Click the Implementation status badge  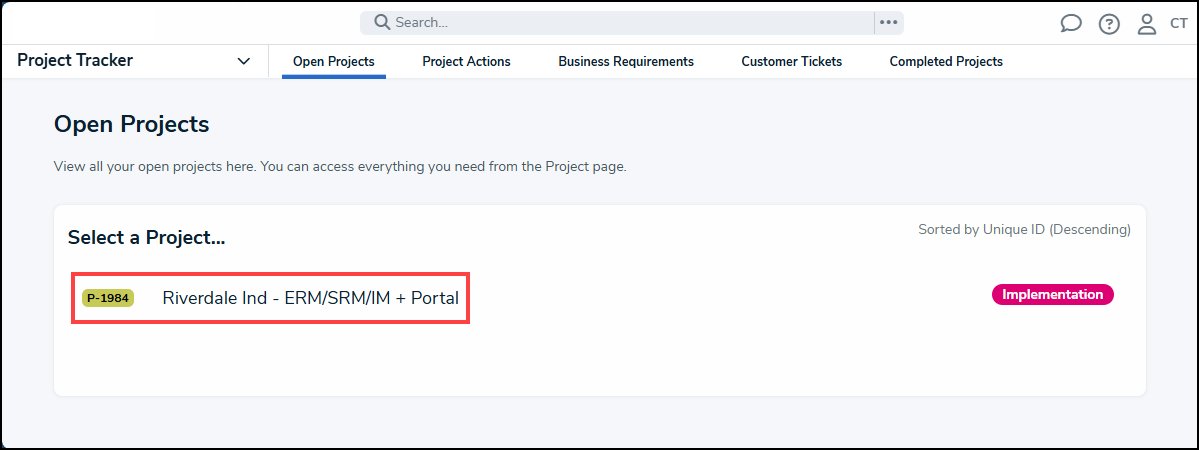[x=1052, y=295]
